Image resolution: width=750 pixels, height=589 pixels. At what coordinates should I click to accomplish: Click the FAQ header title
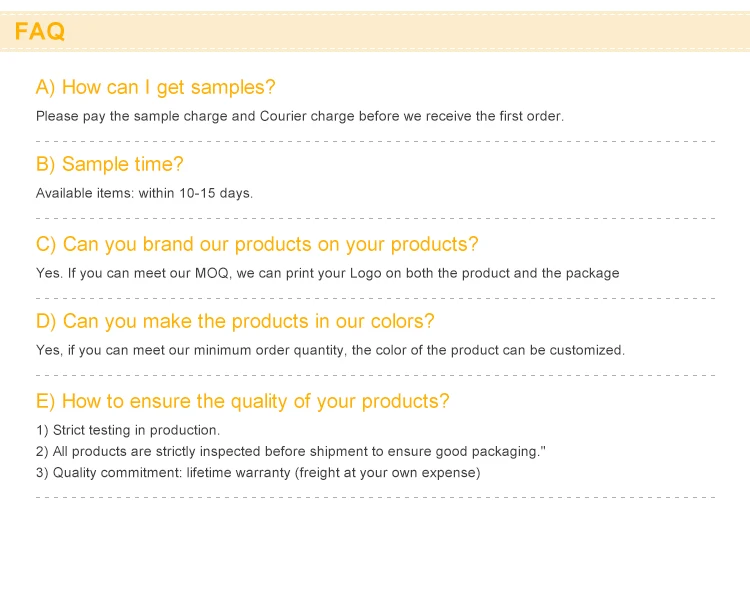pyautogui.click(x=40, y=32)
